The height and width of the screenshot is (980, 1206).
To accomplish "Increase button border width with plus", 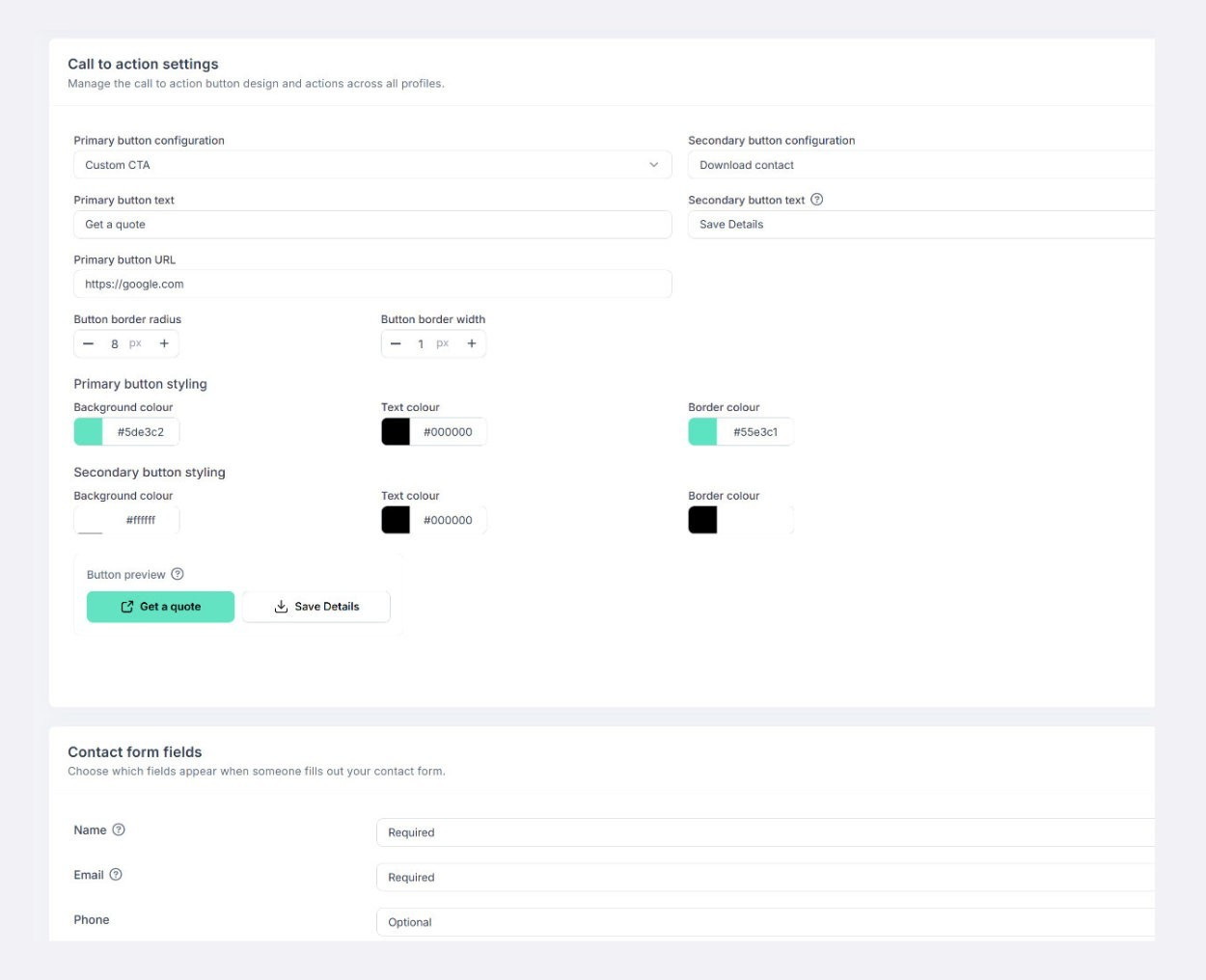I will (472, 343).
